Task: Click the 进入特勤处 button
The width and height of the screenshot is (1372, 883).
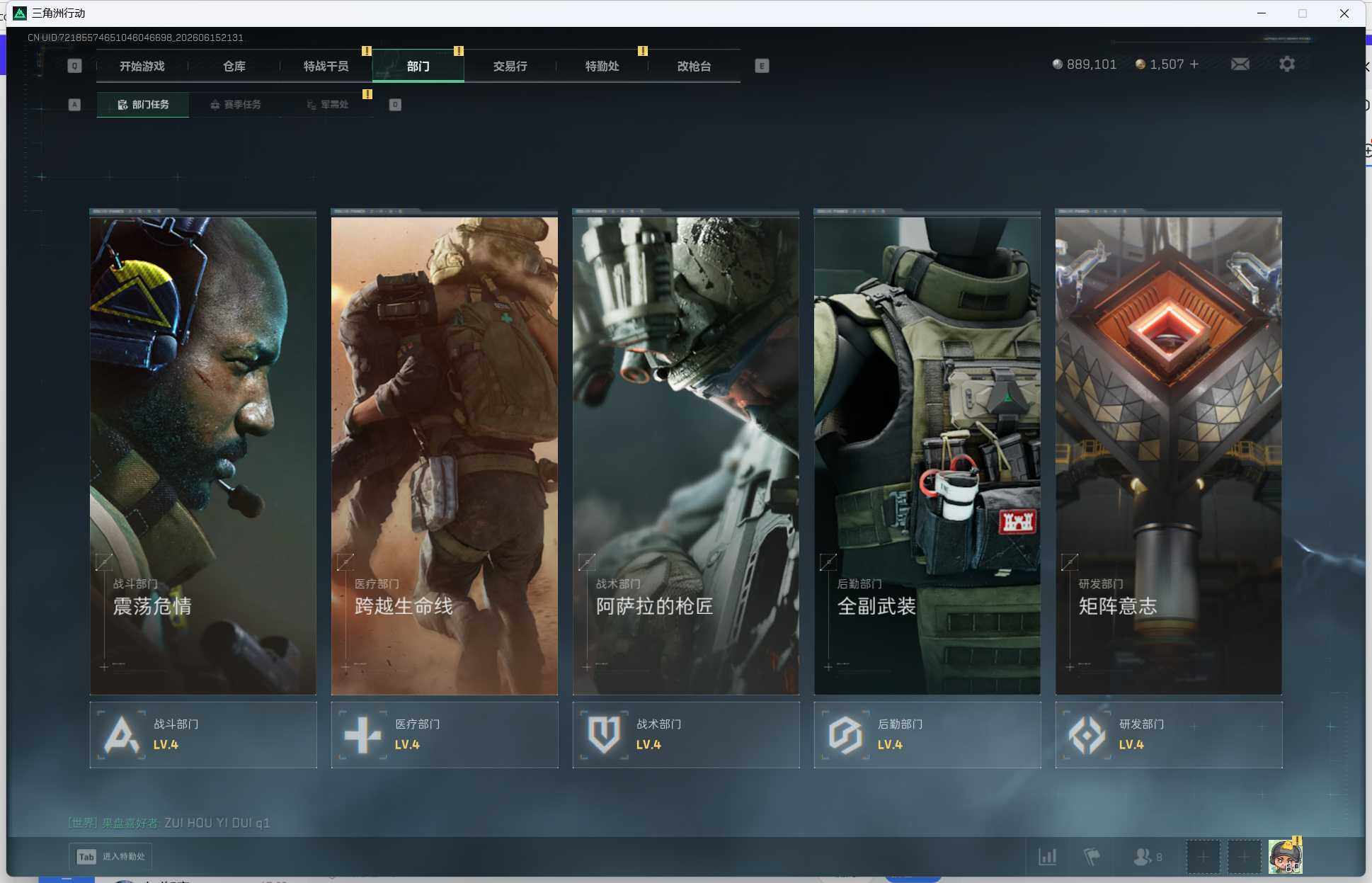Action: [x=110, y=857]
